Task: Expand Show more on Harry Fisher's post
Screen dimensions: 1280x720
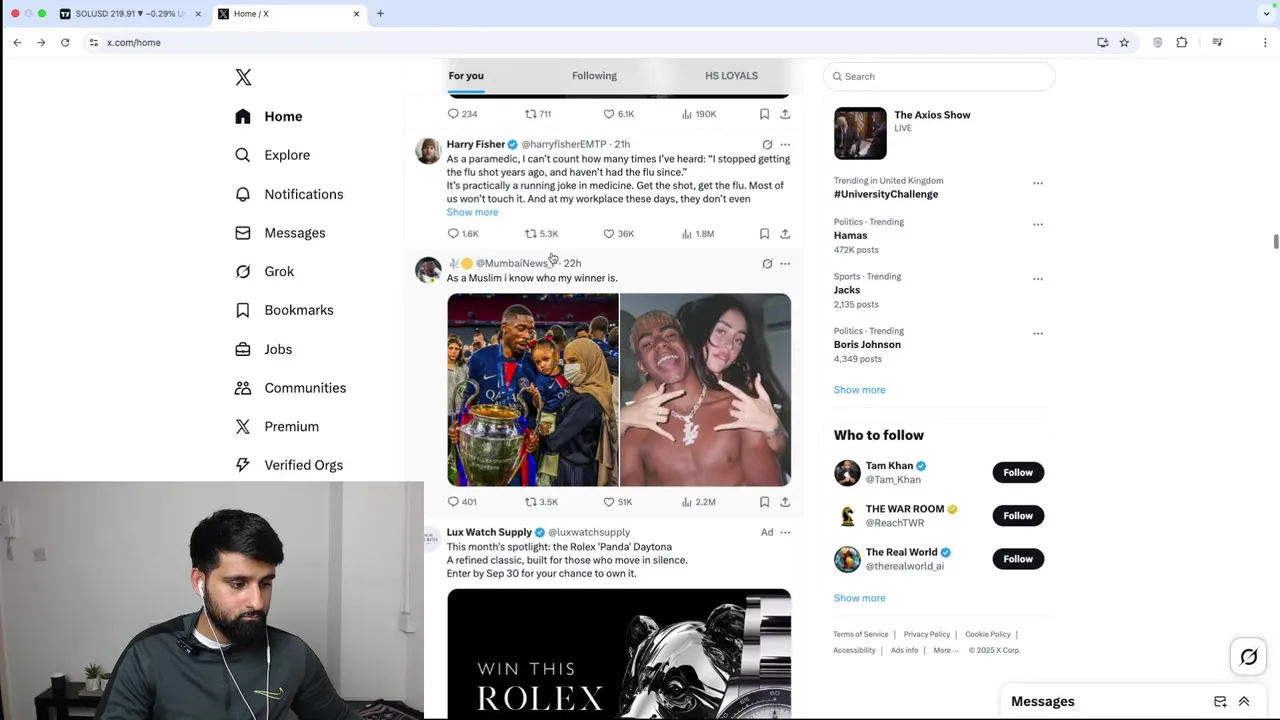Action: click(472, 212)
